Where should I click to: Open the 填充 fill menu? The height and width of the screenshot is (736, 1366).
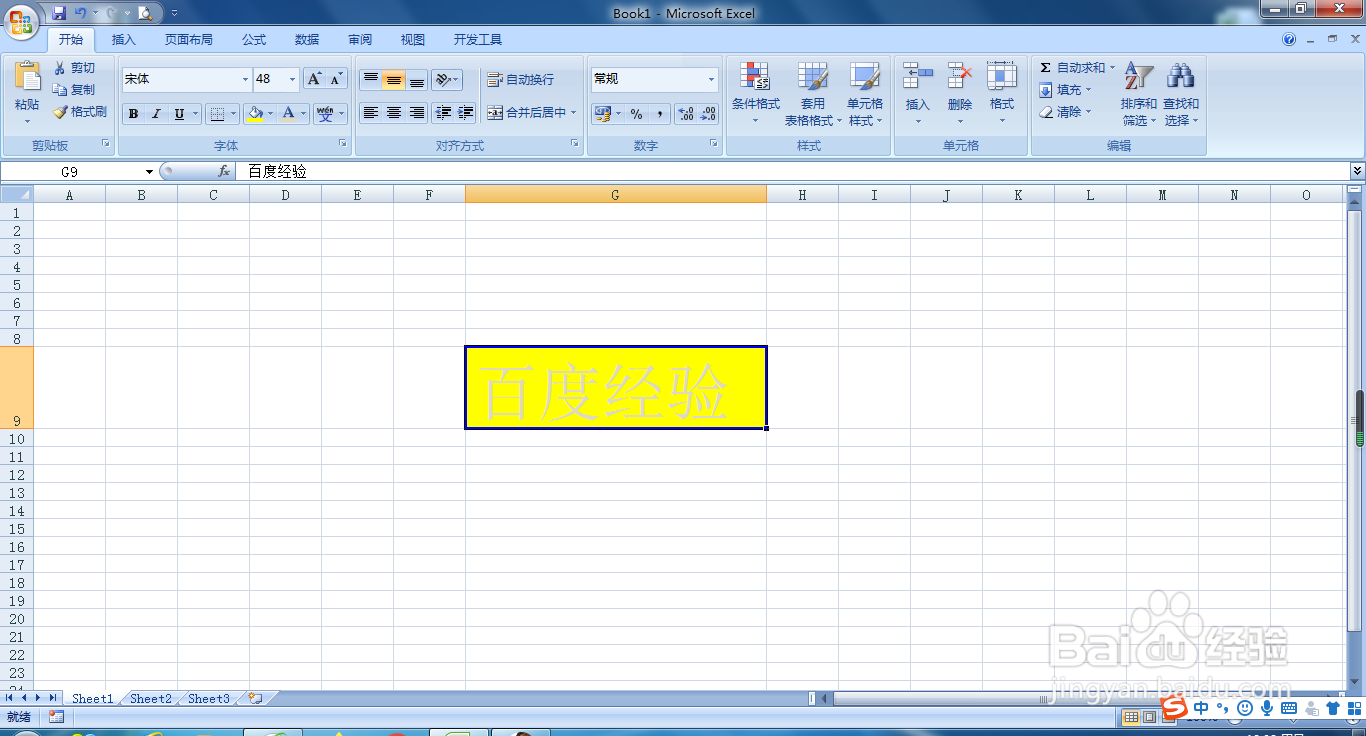[x=1066, y=90]
